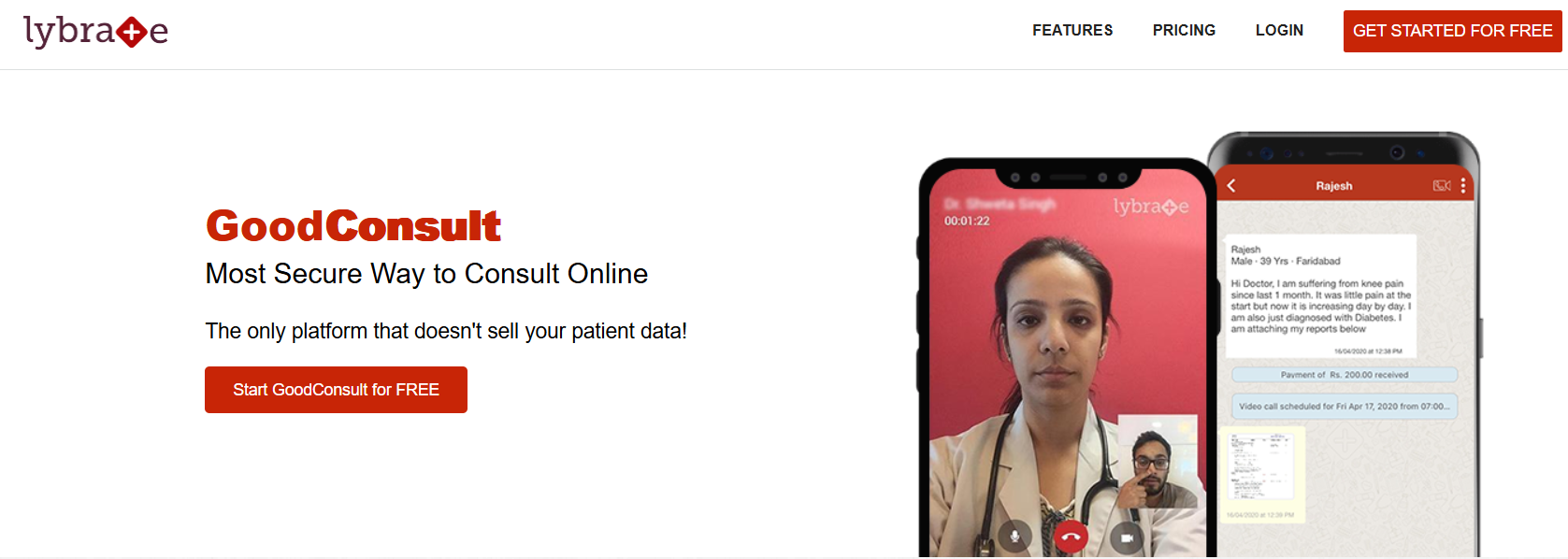
Task: Select Rajesh's message bubble
Action: (1321, 296)
